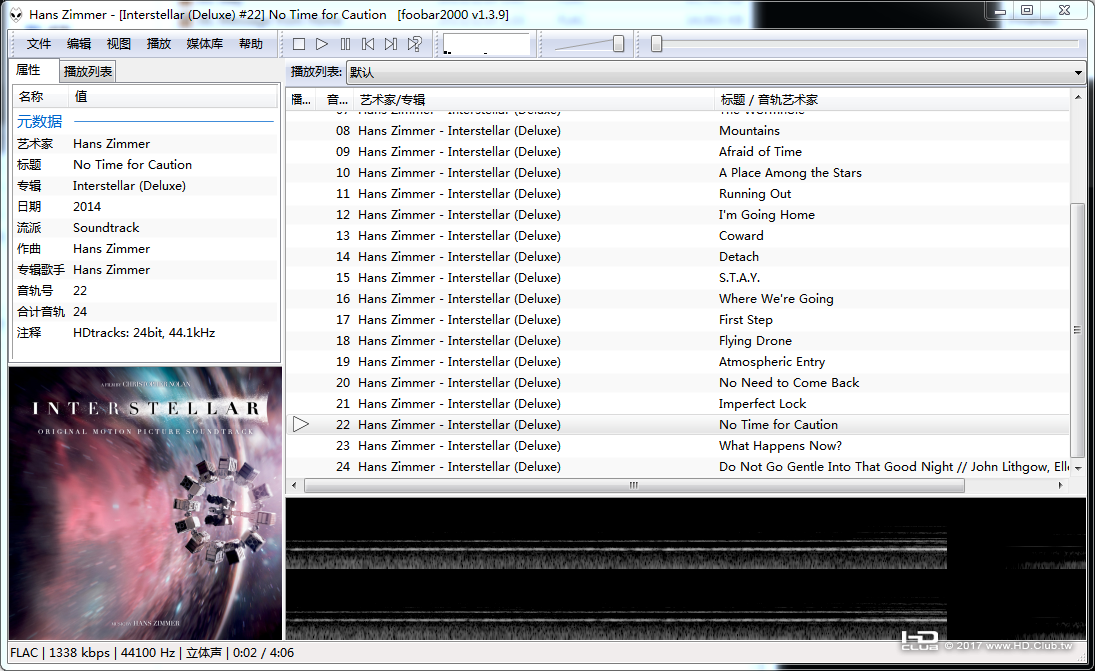Click the horizontal scrollbar right arrow

tap(1061, 485)
